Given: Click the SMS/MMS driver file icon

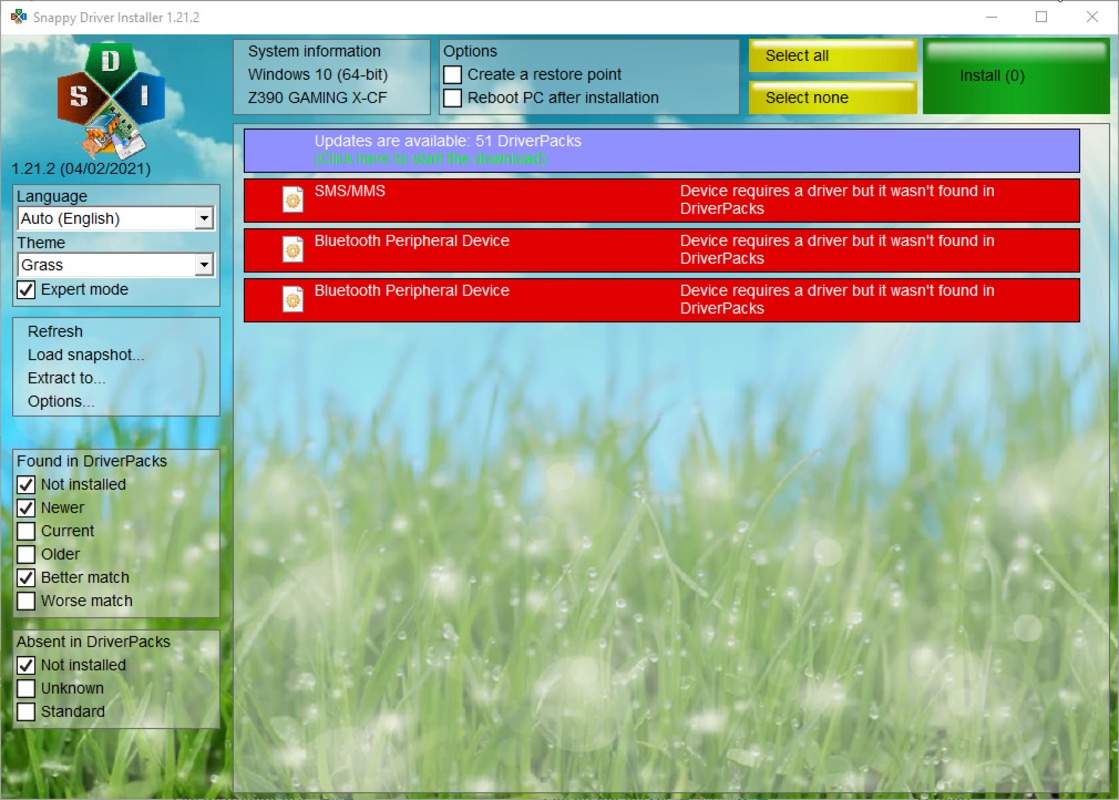Looking at the screenshot, I should 291,200.
